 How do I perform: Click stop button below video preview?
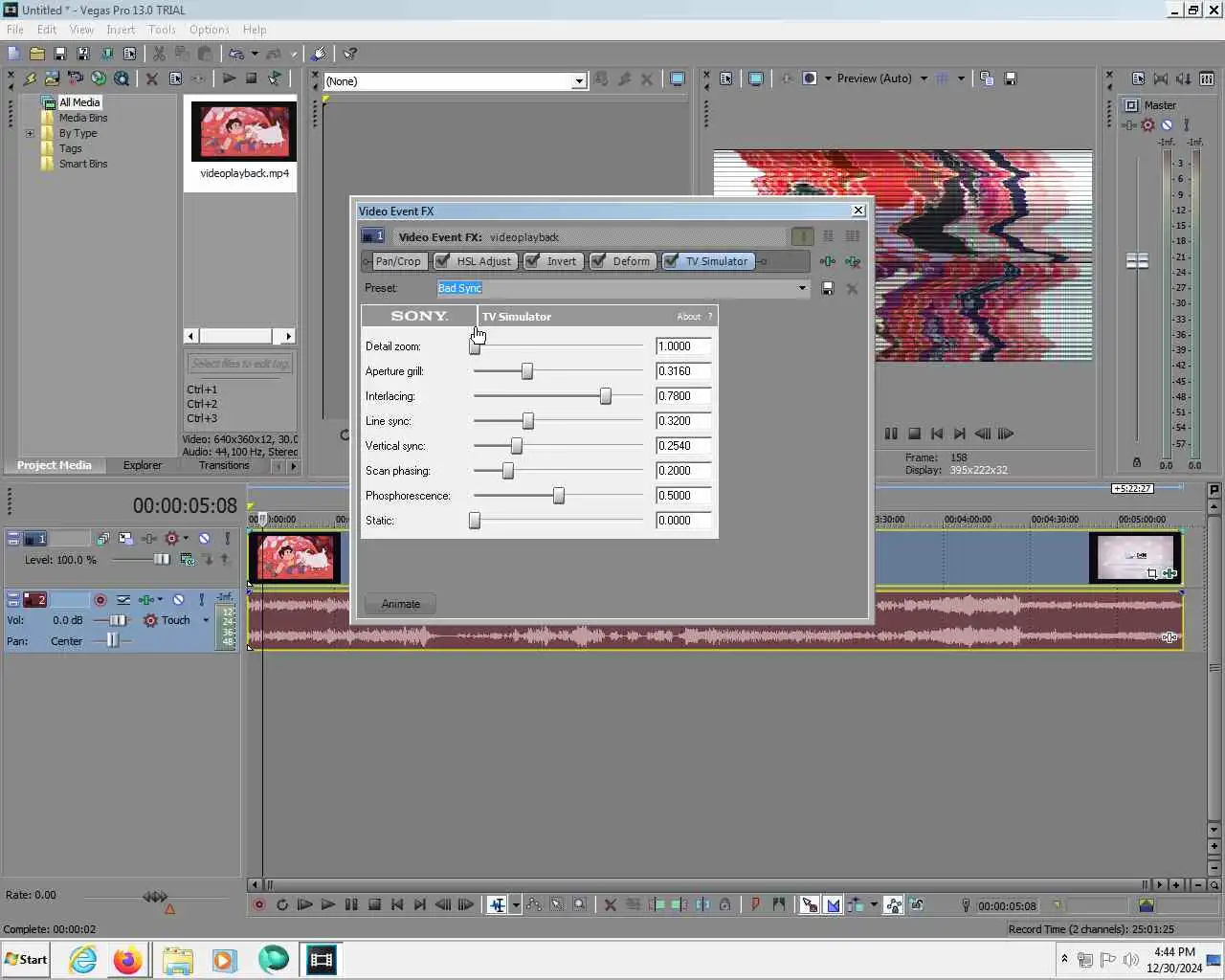[x=914, y=434]
